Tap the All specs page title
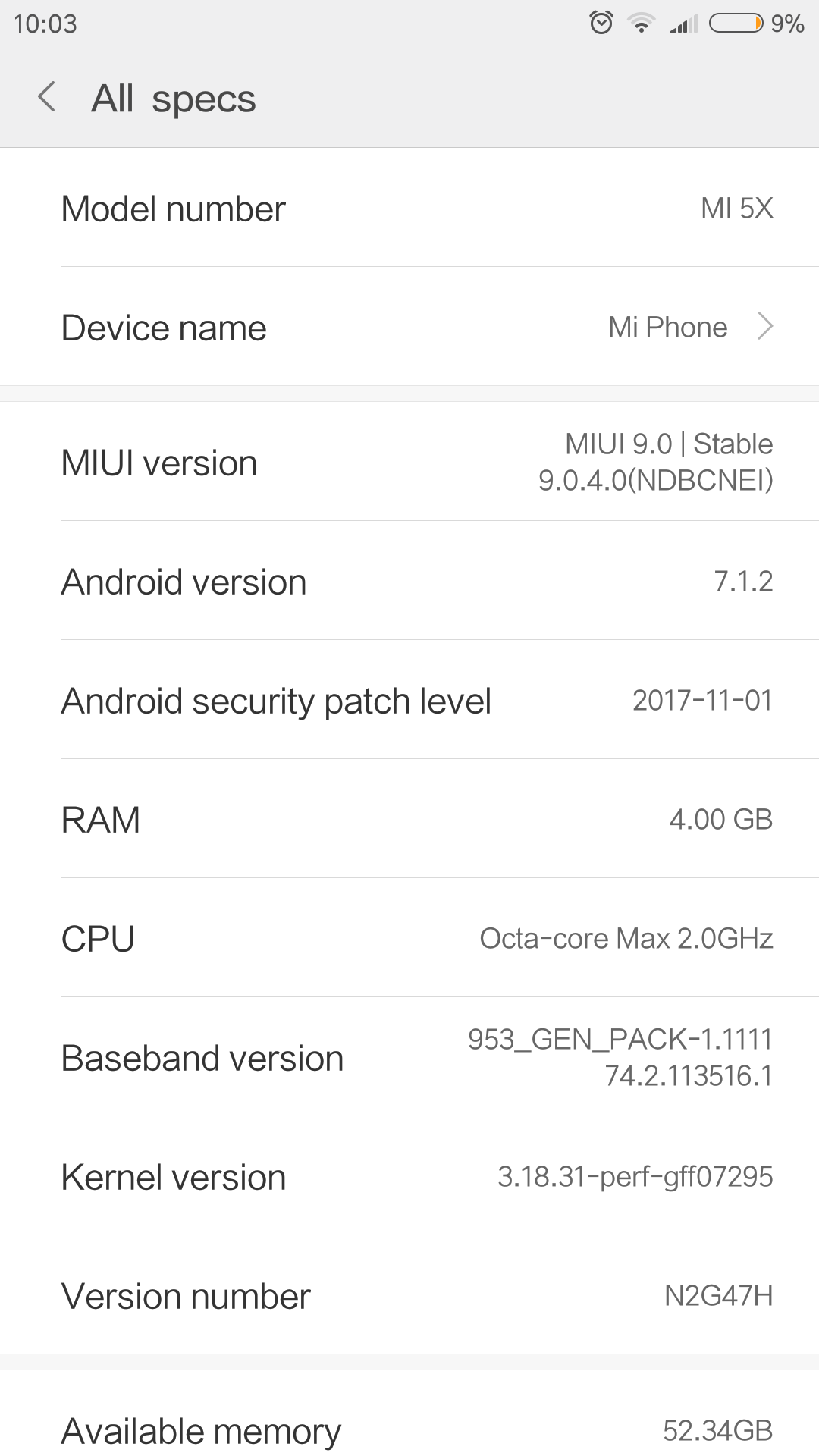This screenshot has height=1456, width=819. pyautogui.click(x=174, y=99)
